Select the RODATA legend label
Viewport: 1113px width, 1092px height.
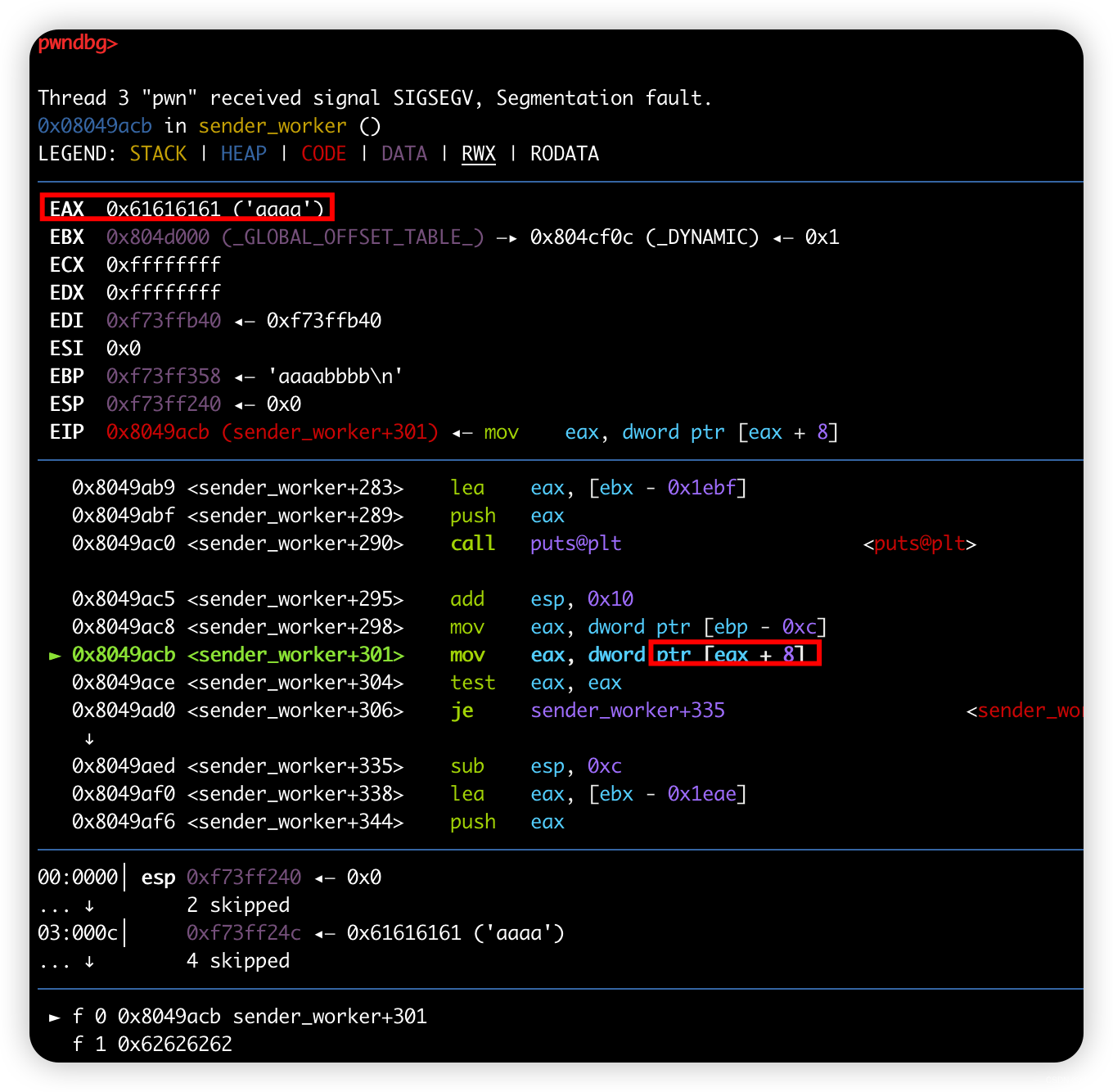click(565, 154)
